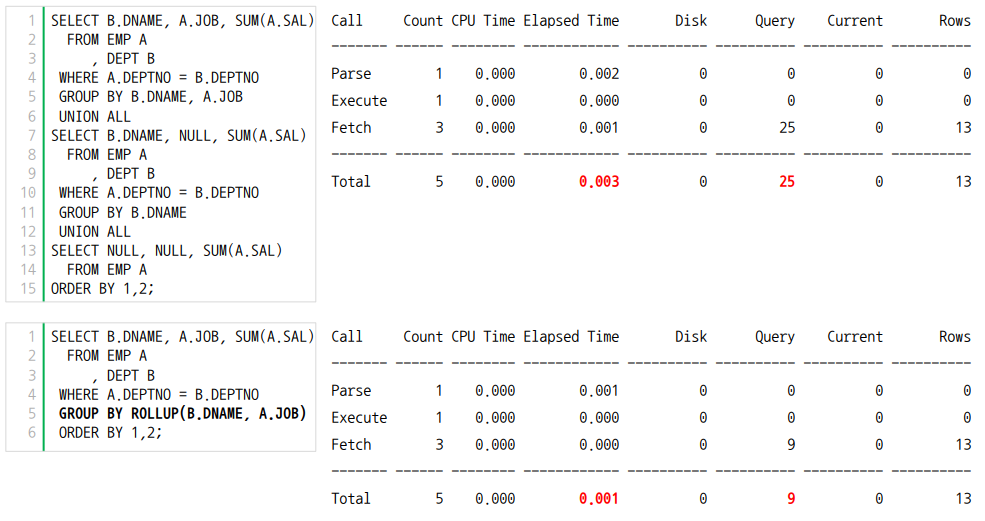The width and height of the screenshot is (985, 521).
Task: Click "SELECT B.DNAME, NULL, SUM(A.SAL)" on line 7
Action: point(178,136)
